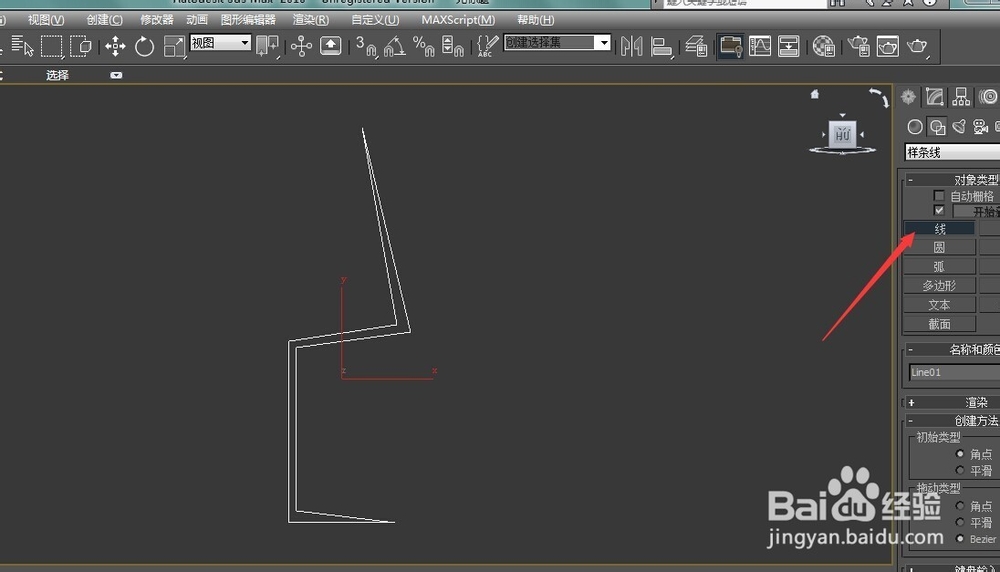Open the 帮助(H) menu

click(x=536, y=20)
